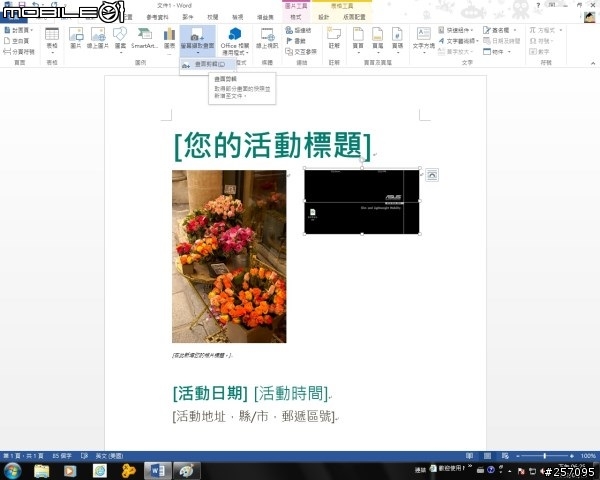600x480 pixels.
Task: Open the Shapes (圖案) gallery
Action: pyautogui.click(x=120, y=40)
